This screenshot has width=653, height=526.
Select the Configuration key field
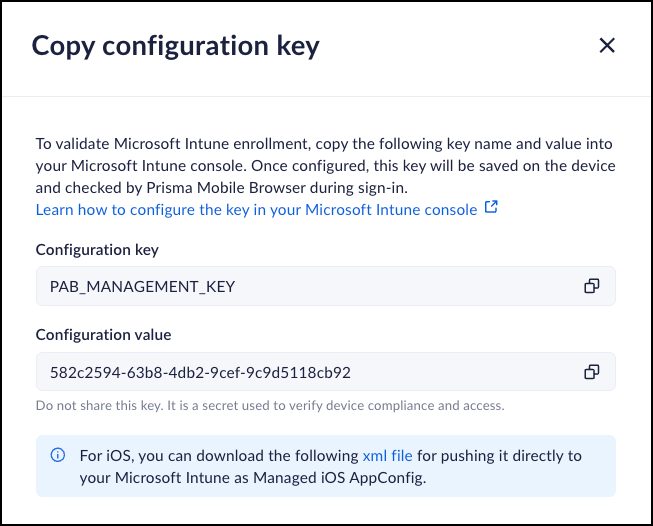326,286
